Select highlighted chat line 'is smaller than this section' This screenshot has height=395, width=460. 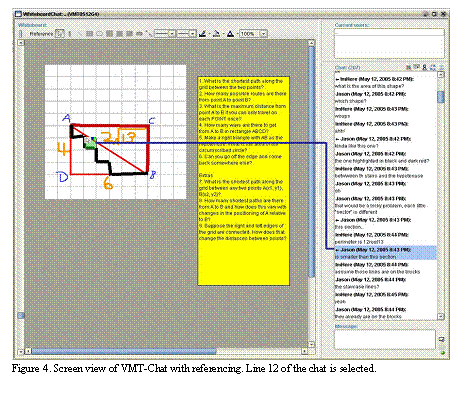coord(385,253)
